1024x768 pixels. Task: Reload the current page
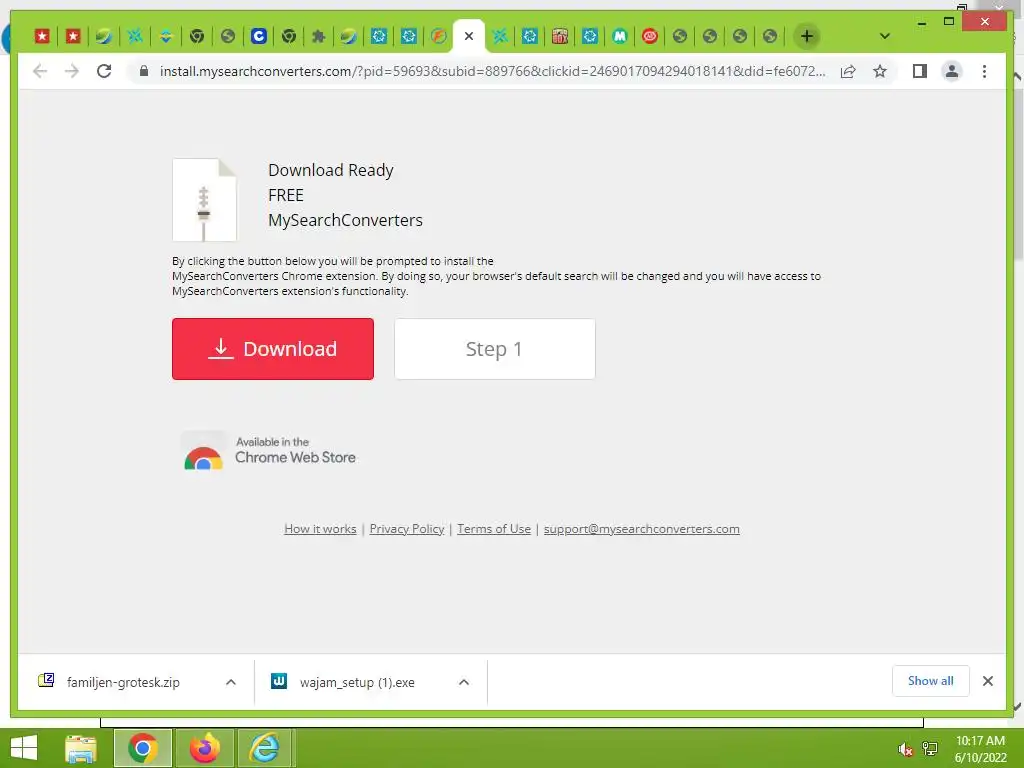pos(104,71)
